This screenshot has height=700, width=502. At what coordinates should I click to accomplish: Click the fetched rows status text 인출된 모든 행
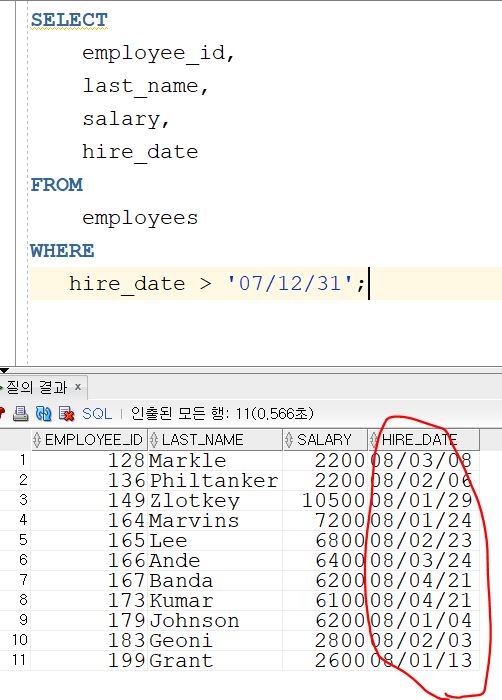click(222, 413)
